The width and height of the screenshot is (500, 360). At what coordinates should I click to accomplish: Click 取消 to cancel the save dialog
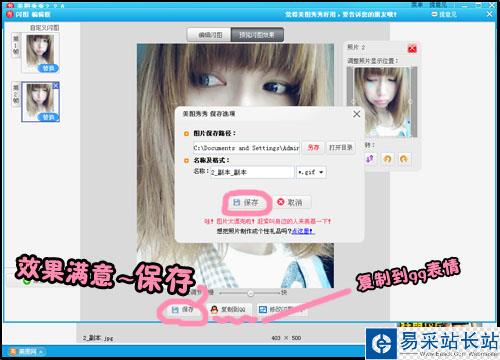coord(292,202)
